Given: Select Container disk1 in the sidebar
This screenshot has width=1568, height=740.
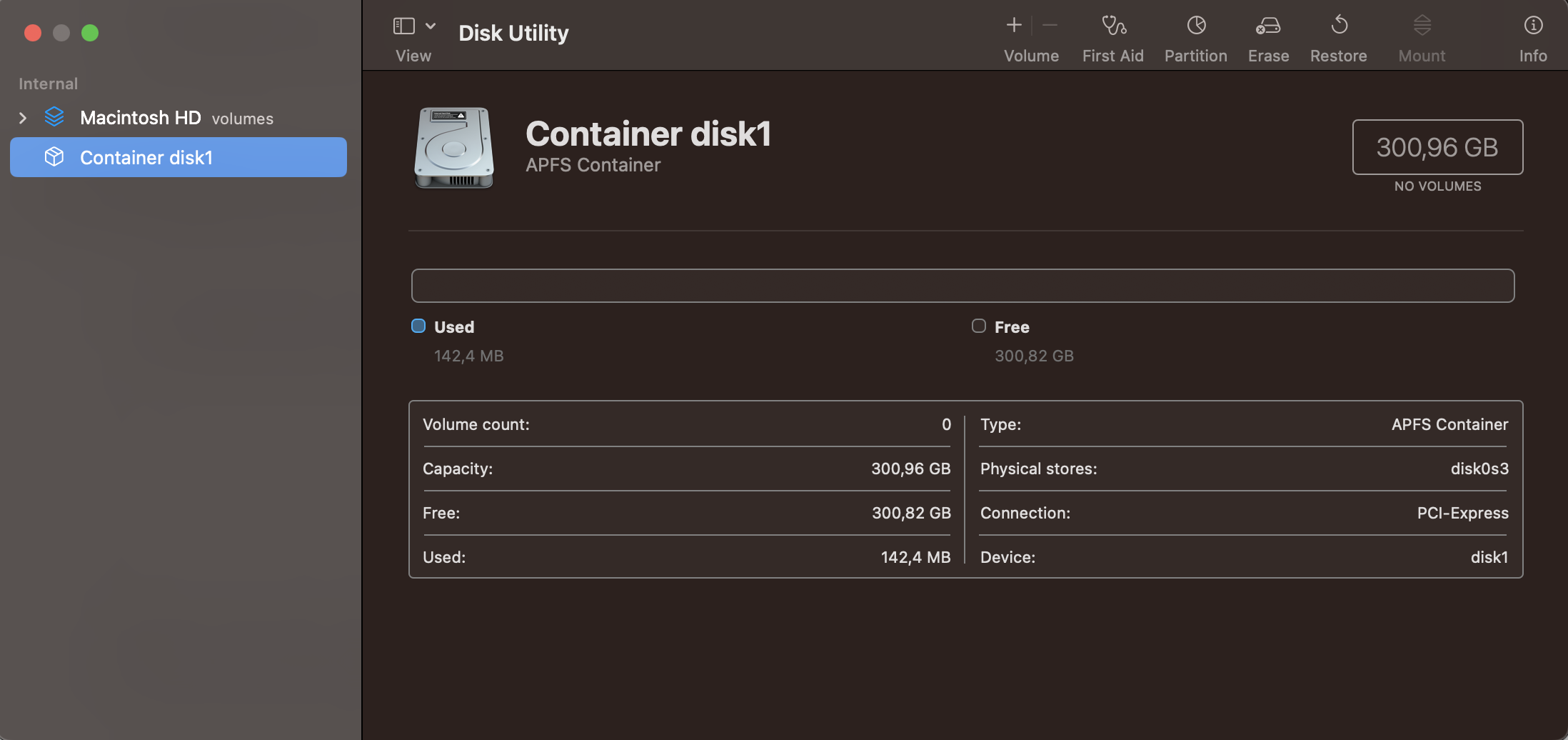Looking at the screenshot, I should tap(146, 157).
